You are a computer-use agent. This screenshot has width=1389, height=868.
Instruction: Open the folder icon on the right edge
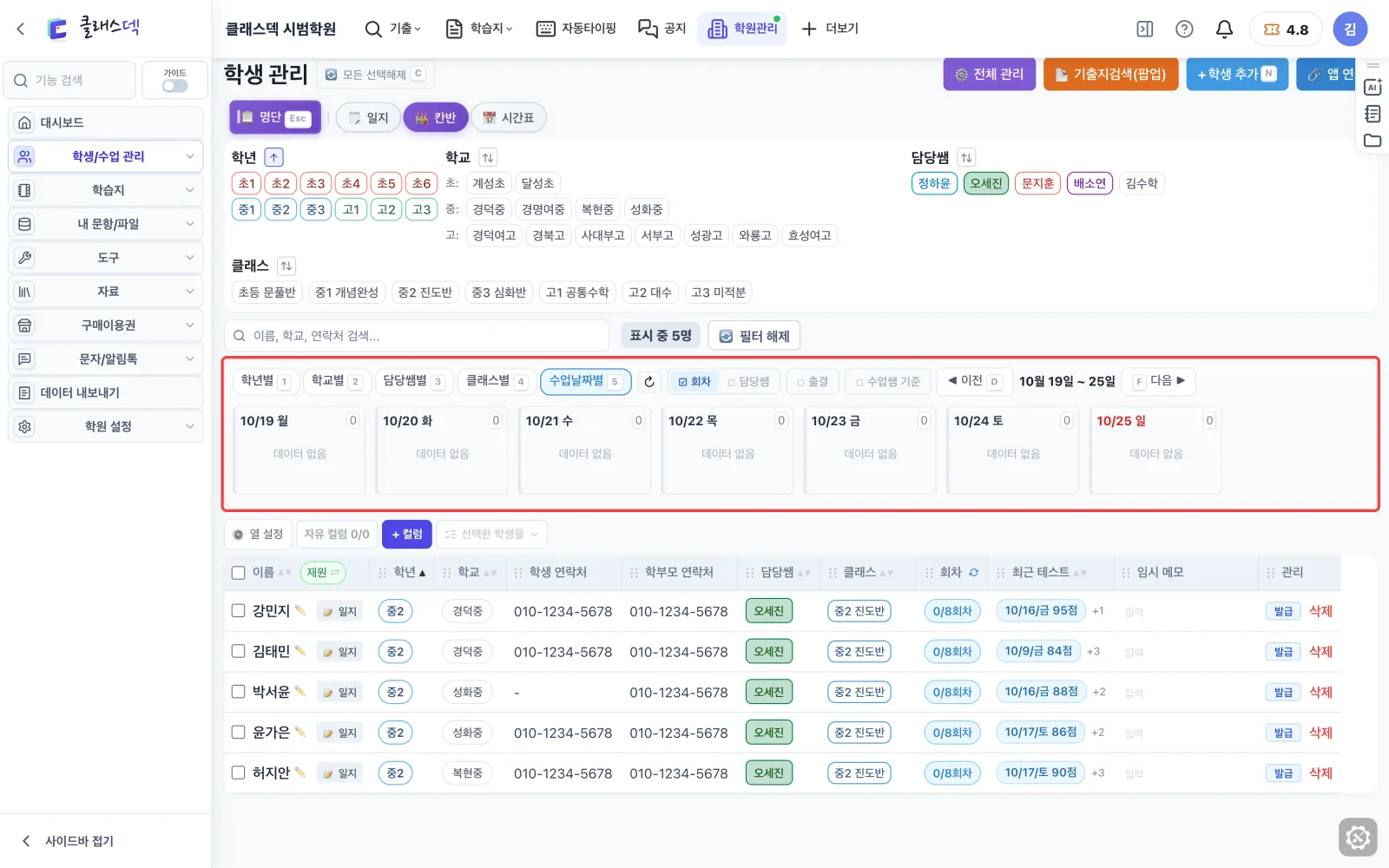(1373, 141)
